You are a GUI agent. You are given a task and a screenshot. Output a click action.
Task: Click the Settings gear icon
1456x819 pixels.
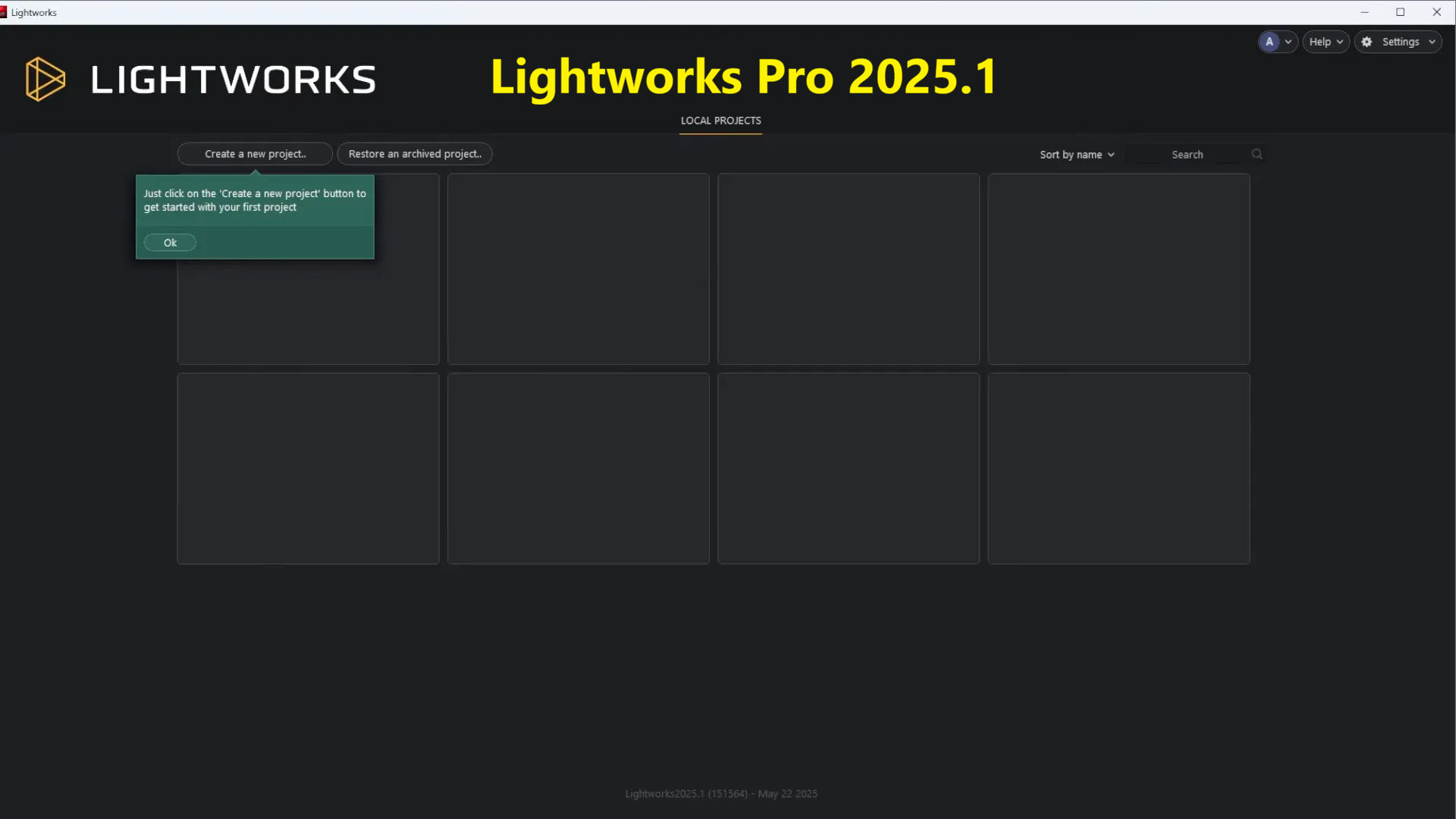click(1367, 42)
